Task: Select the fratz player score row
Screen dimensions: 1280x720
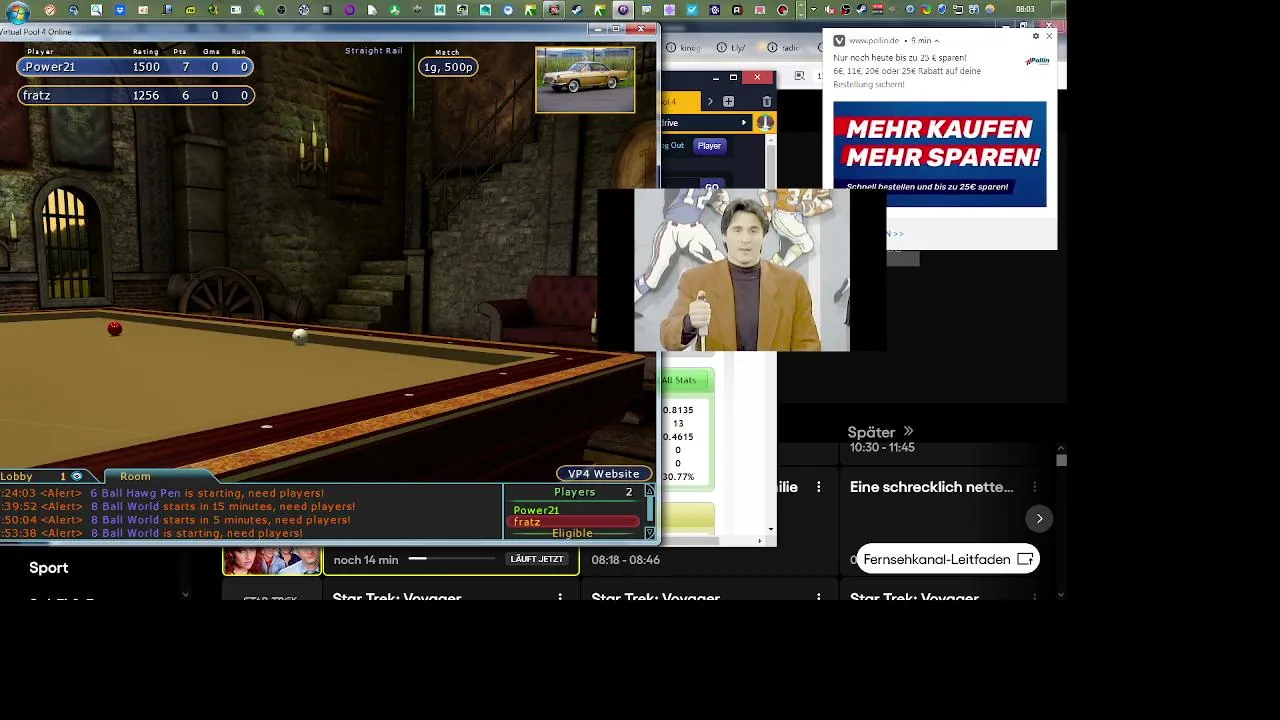Action: coord(135,95)
